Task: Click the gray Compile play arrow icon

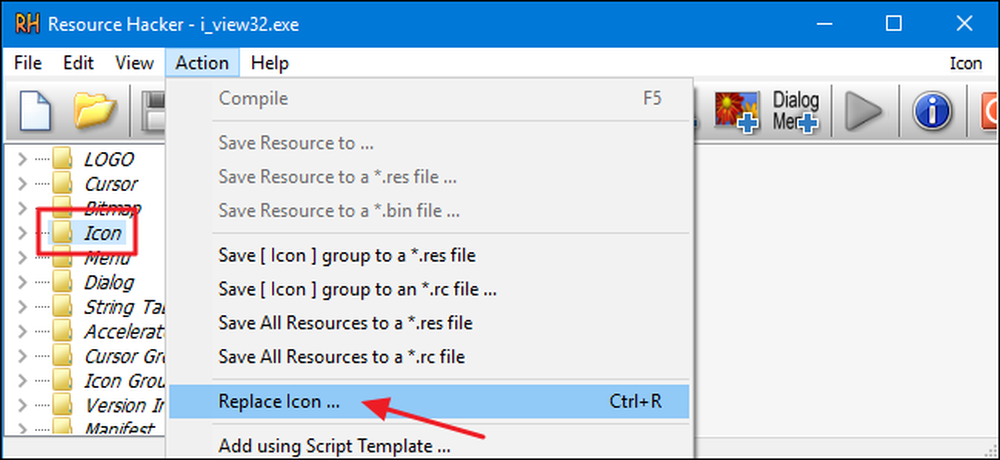Action: tap(863, 112)
